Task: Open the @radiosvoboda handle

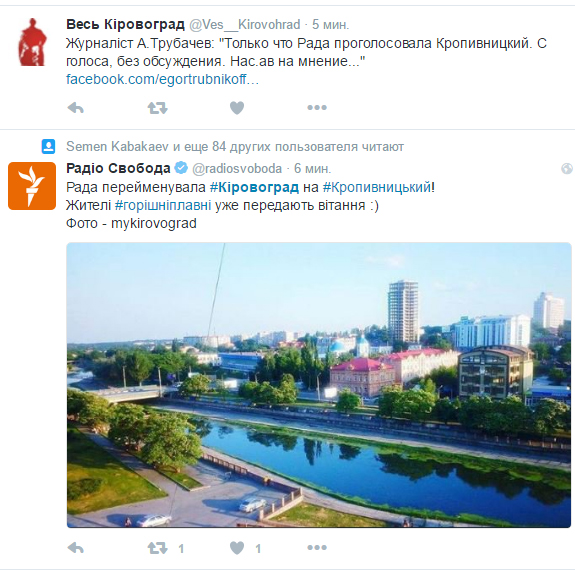Action: point(237,168)
